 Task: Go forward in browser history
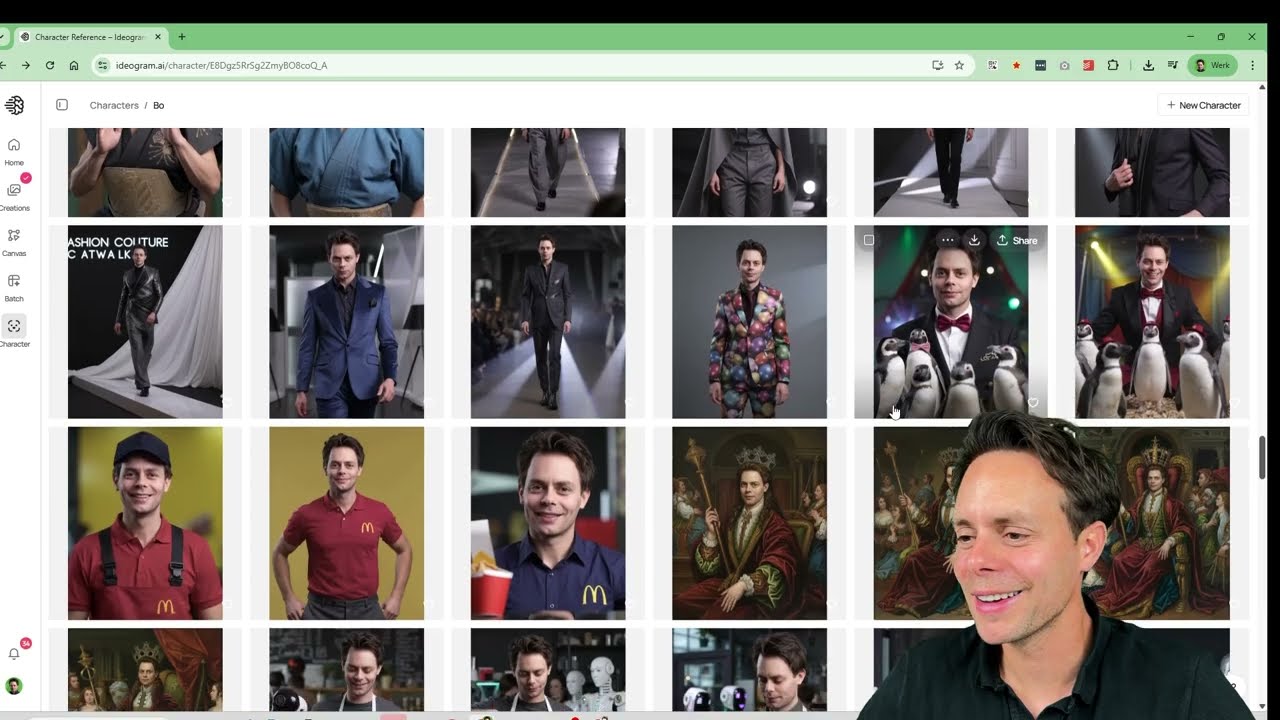[26, 65]
